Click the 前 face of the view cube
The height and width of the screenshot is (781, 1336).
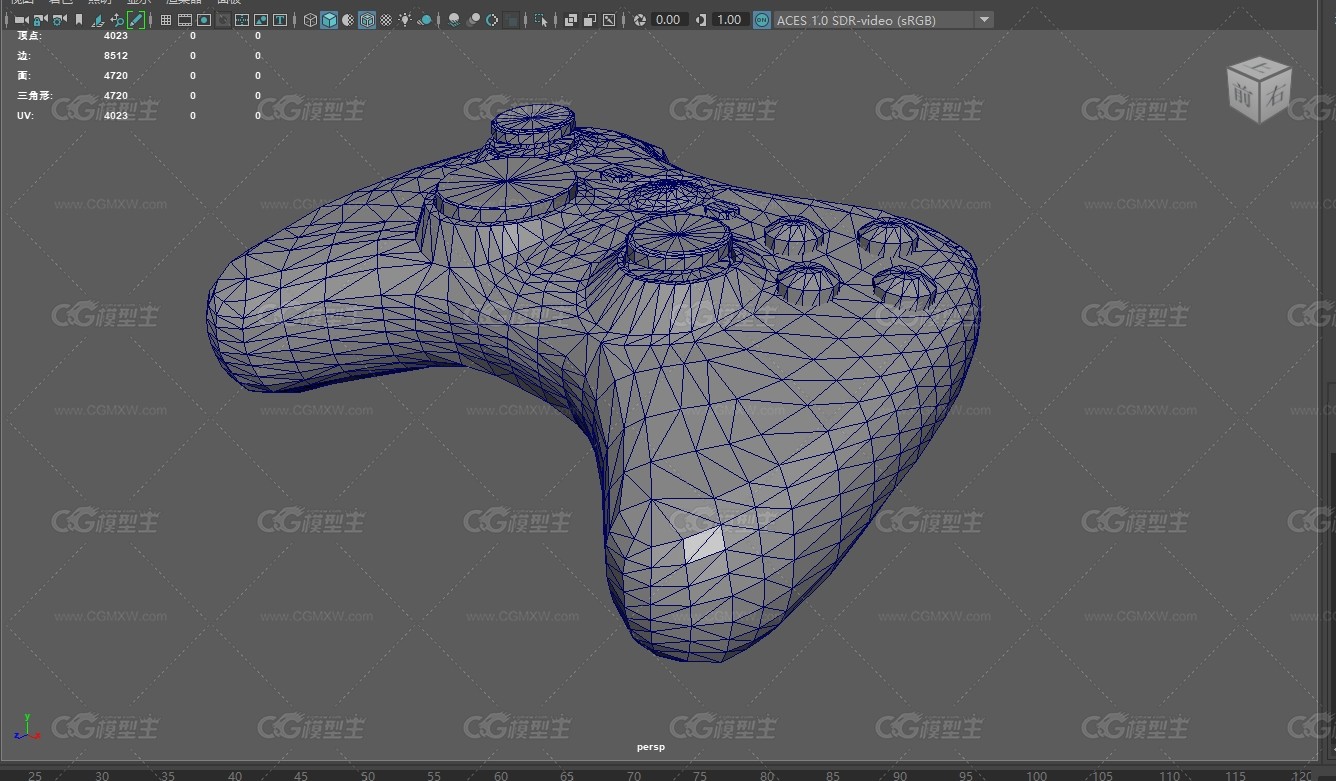[x=1243, y=96]
